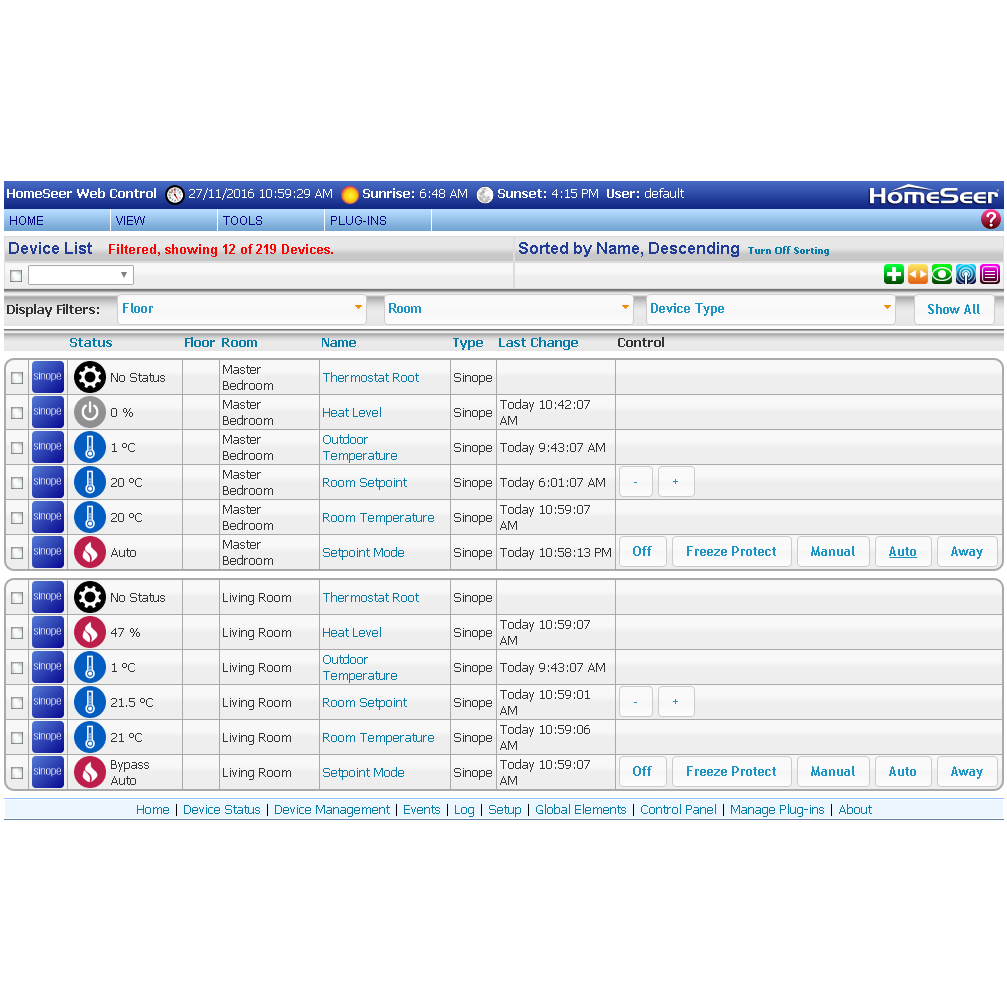Click the green plus add device icon
The width and height of the screenshot is (1007, 1007).
(x=893, y=273)
